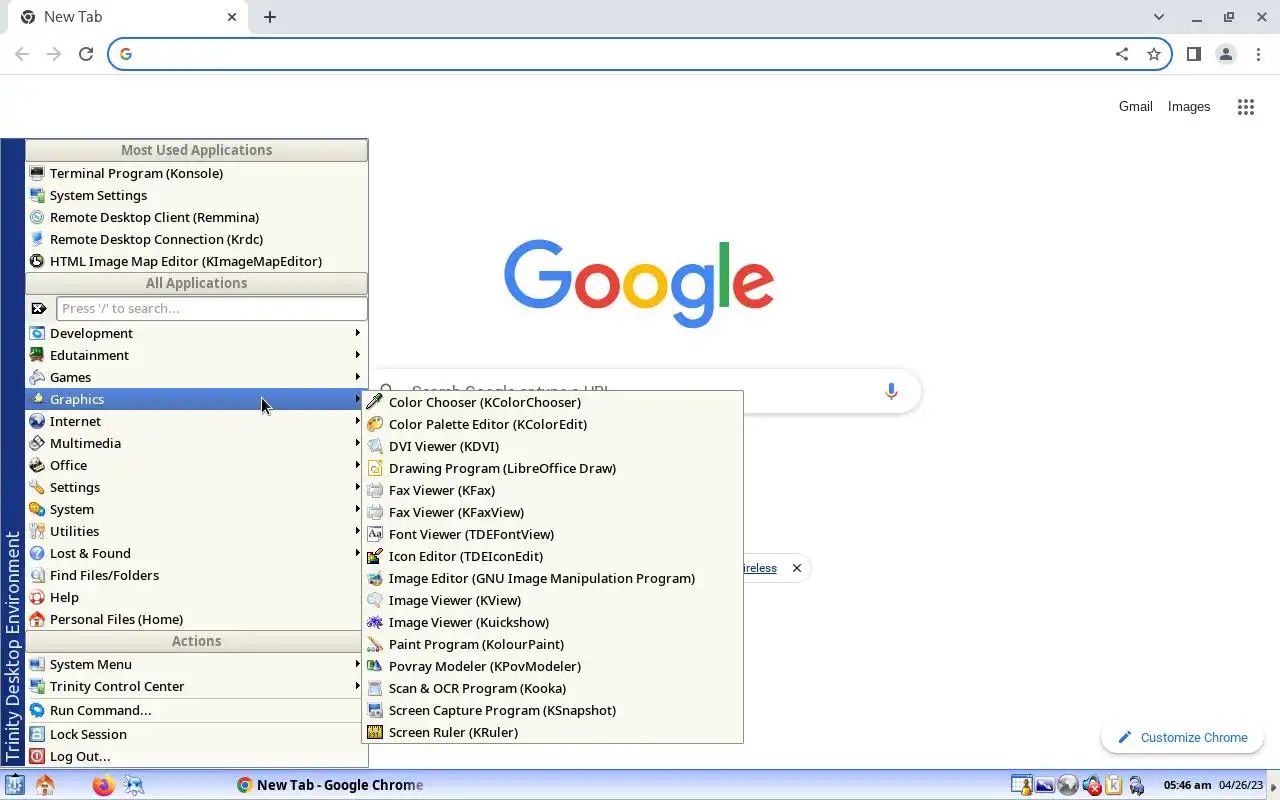1280x800 pixels.
Task: Open Fax Viewer (KFax)
Action: point(552,490)
